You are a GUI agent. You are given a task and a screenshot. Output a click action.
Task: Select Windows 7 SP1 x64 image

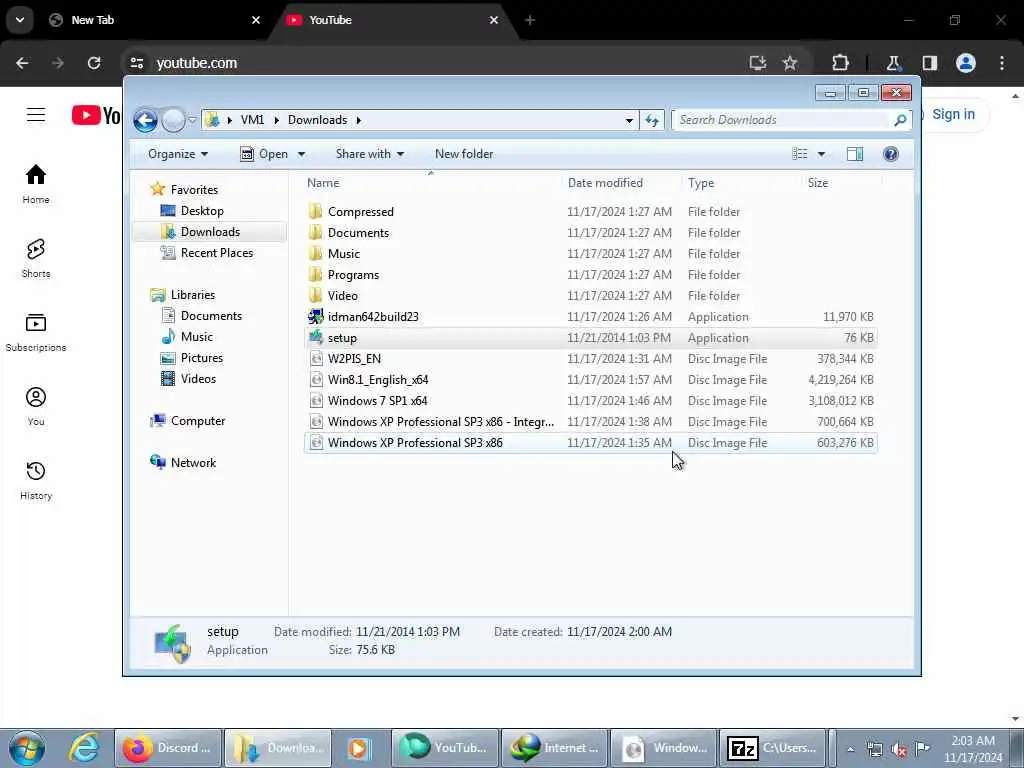coord(591,400)
